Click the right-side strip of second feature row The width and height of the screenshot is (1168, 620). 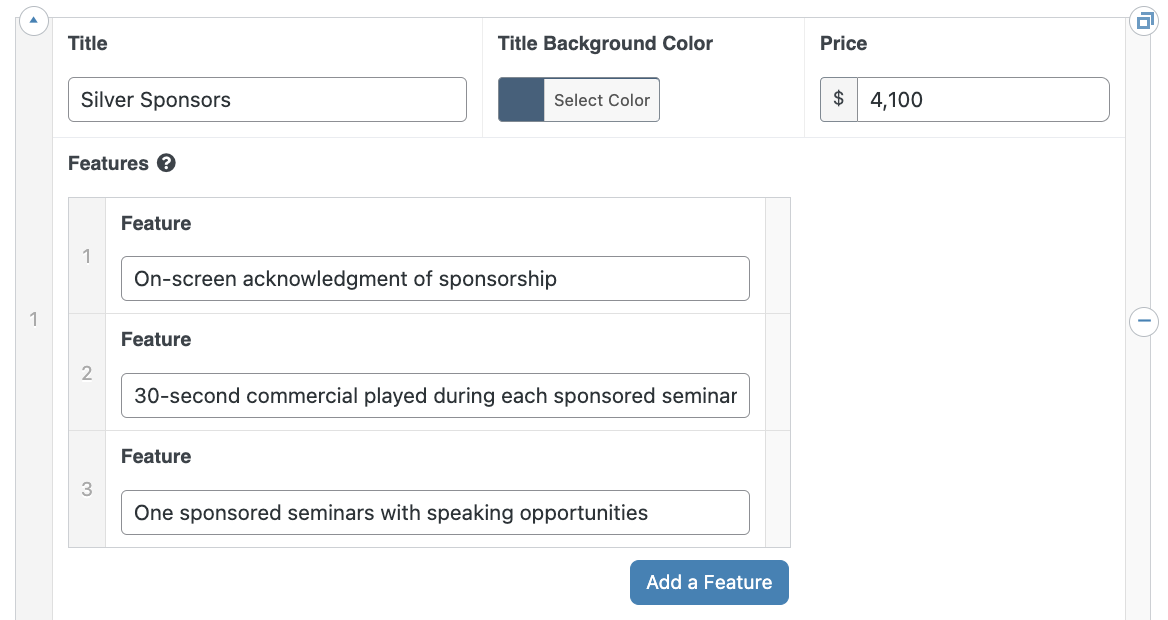(778, 373)
